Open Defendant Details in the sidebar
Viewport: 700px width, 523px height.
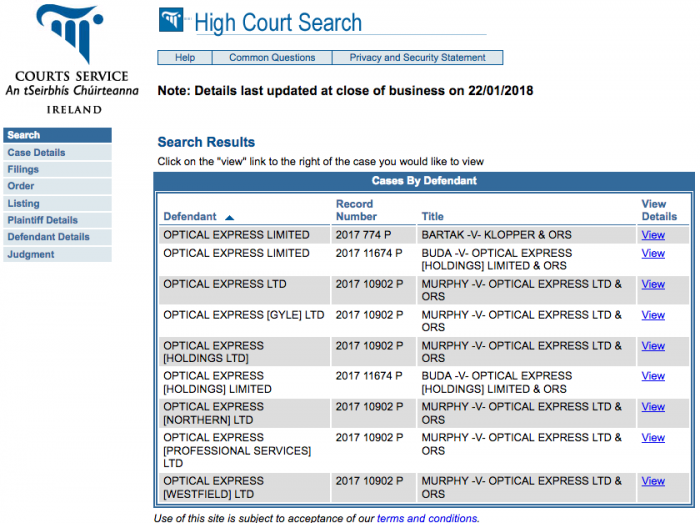click(x=58, y=237)
